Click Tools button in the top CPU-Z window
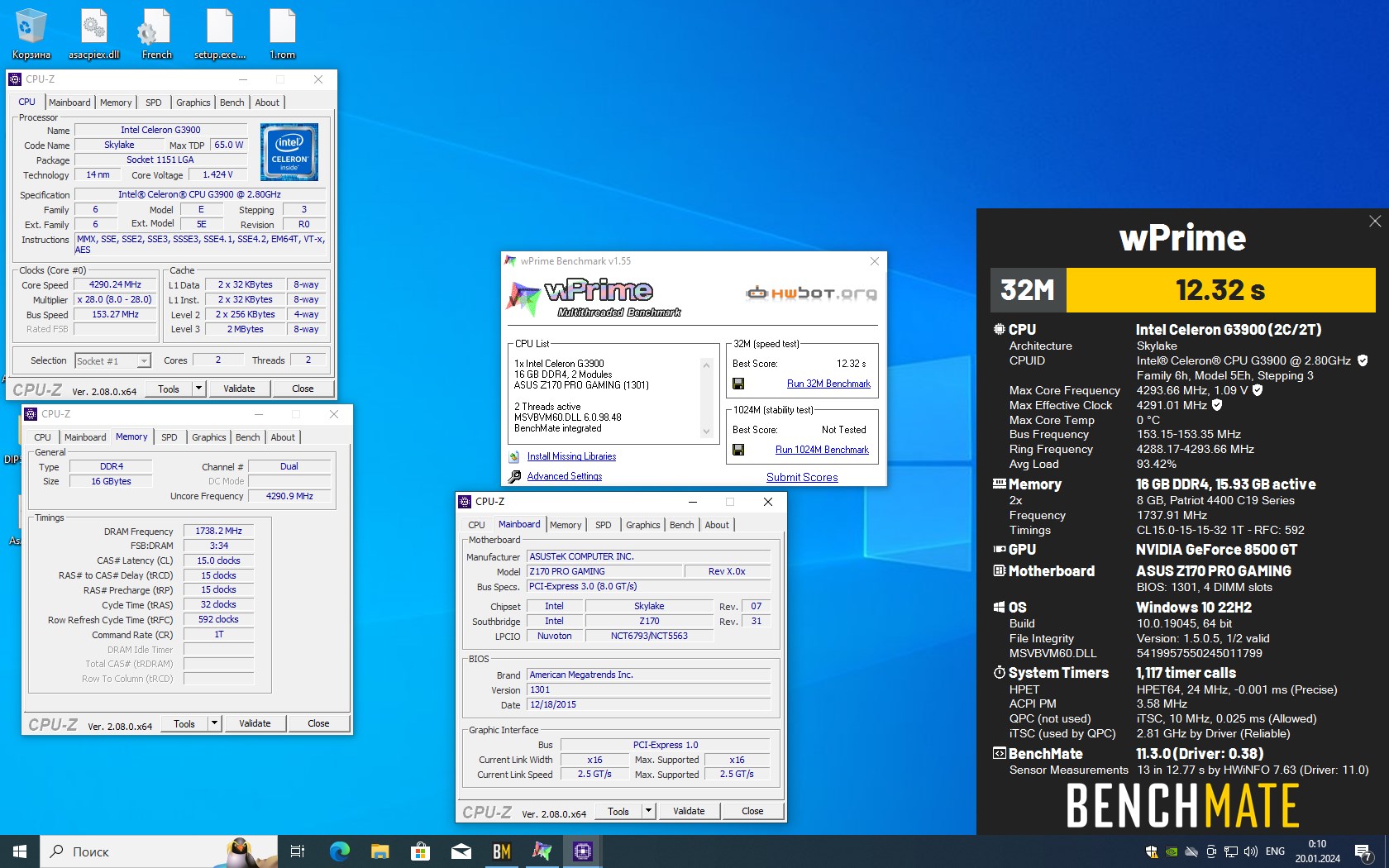This screenshot has height=868, width=1389. click(169, 389)
